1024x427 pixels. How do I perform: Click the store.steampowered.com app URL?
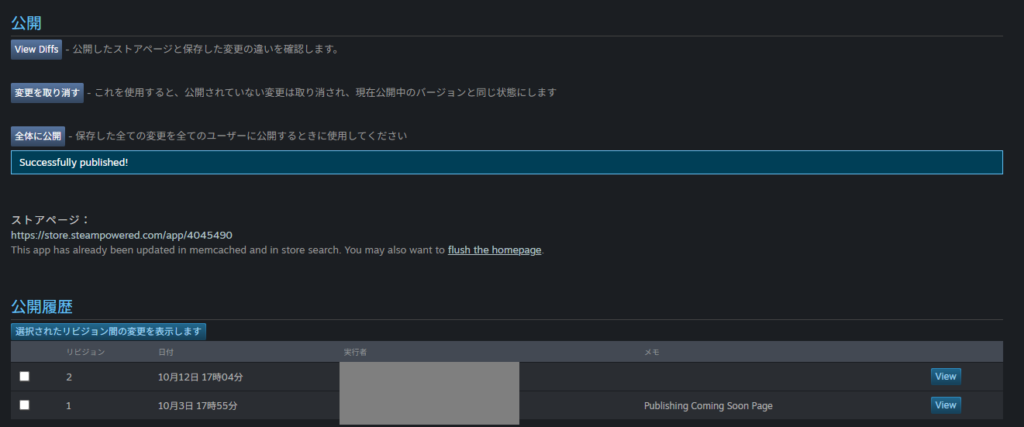point(122,235)
